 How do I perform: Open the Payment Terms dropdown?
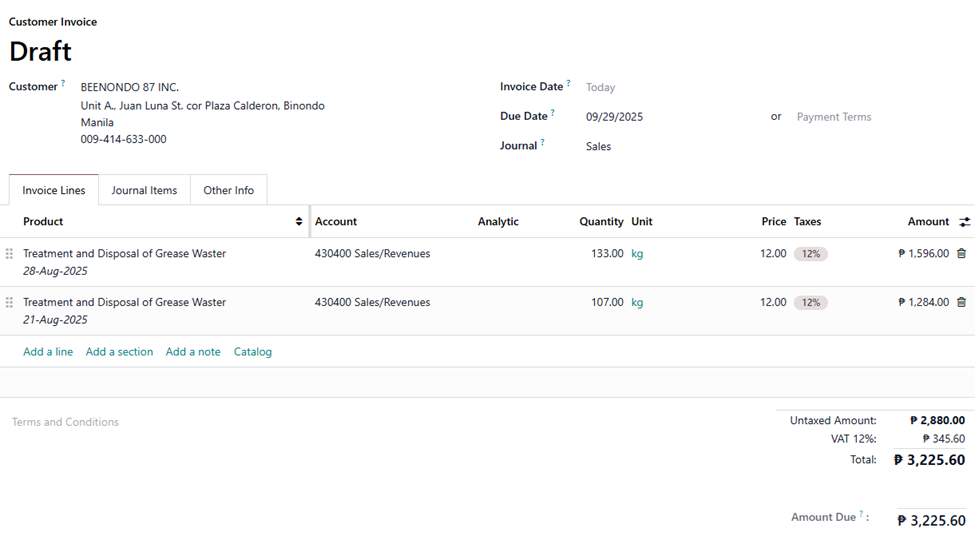pos(833,117)
